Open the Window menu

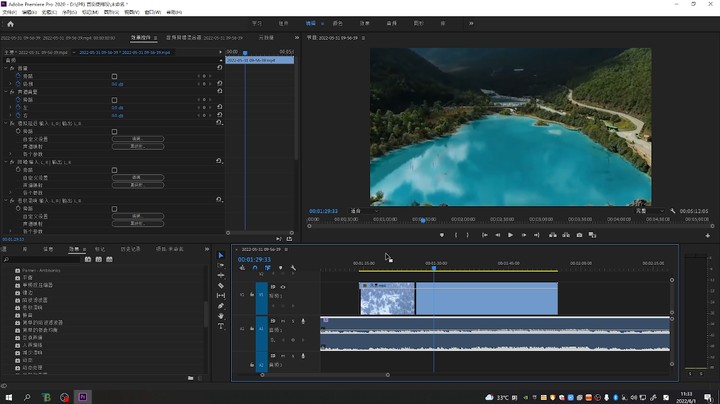pos(153,12)
